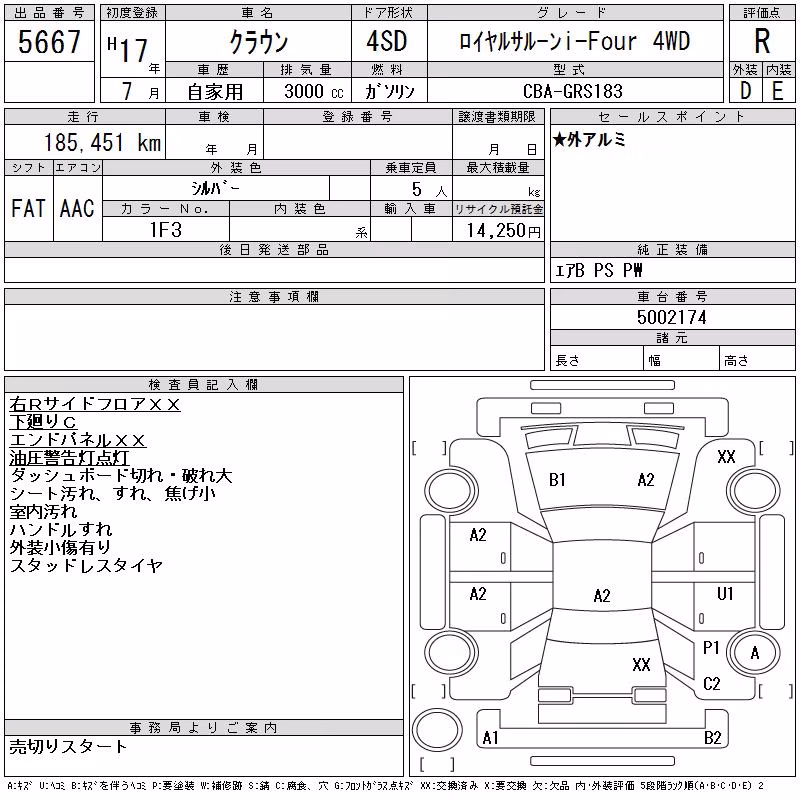The width and height of the screenshot is (800, 800).
Task: Select inspector note エンドパネル××
Action: pos(78,440)
